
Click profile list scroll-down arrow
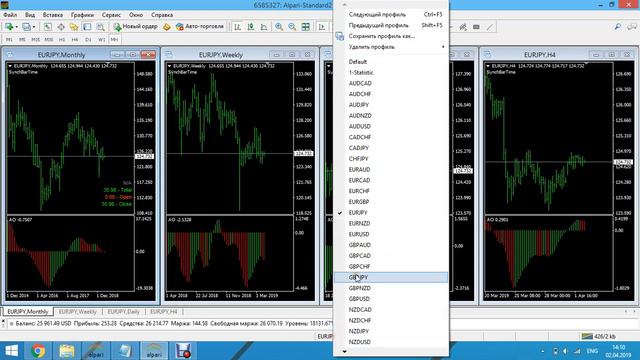(344, 351)
